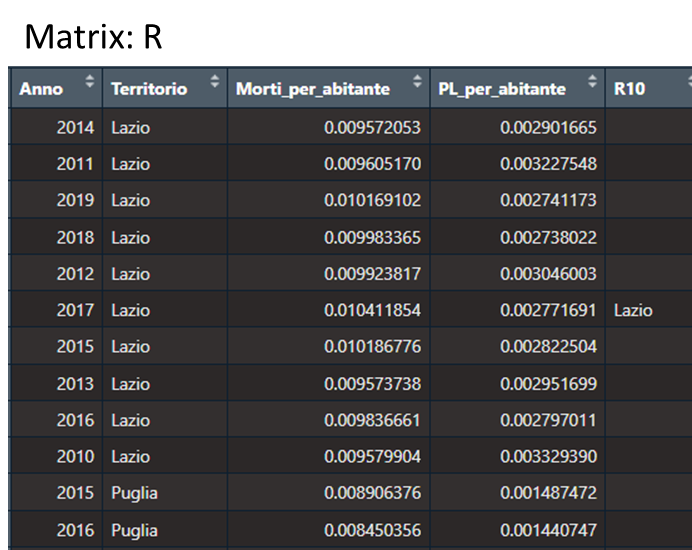Select value 0.002822504

(x=549, y=346)
